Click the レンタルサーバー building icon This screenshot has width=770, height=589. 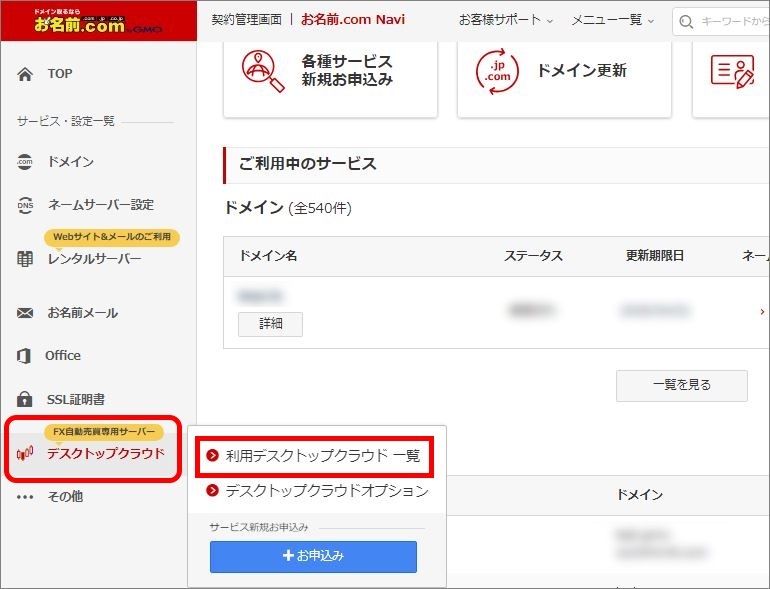coord(25,258)
